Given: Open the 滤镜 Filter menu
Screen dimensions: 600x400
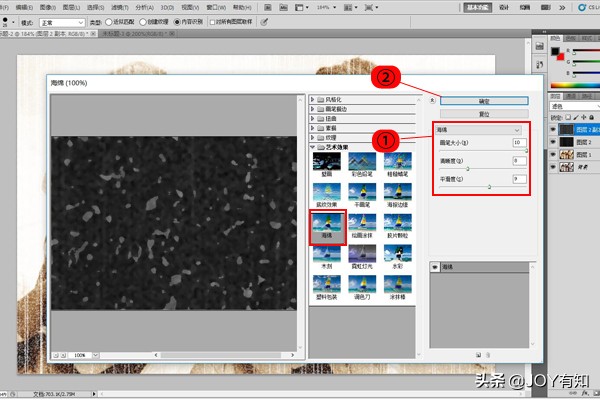Looking at the screenshot, I should pyautogui.click(x=120, y=7).
